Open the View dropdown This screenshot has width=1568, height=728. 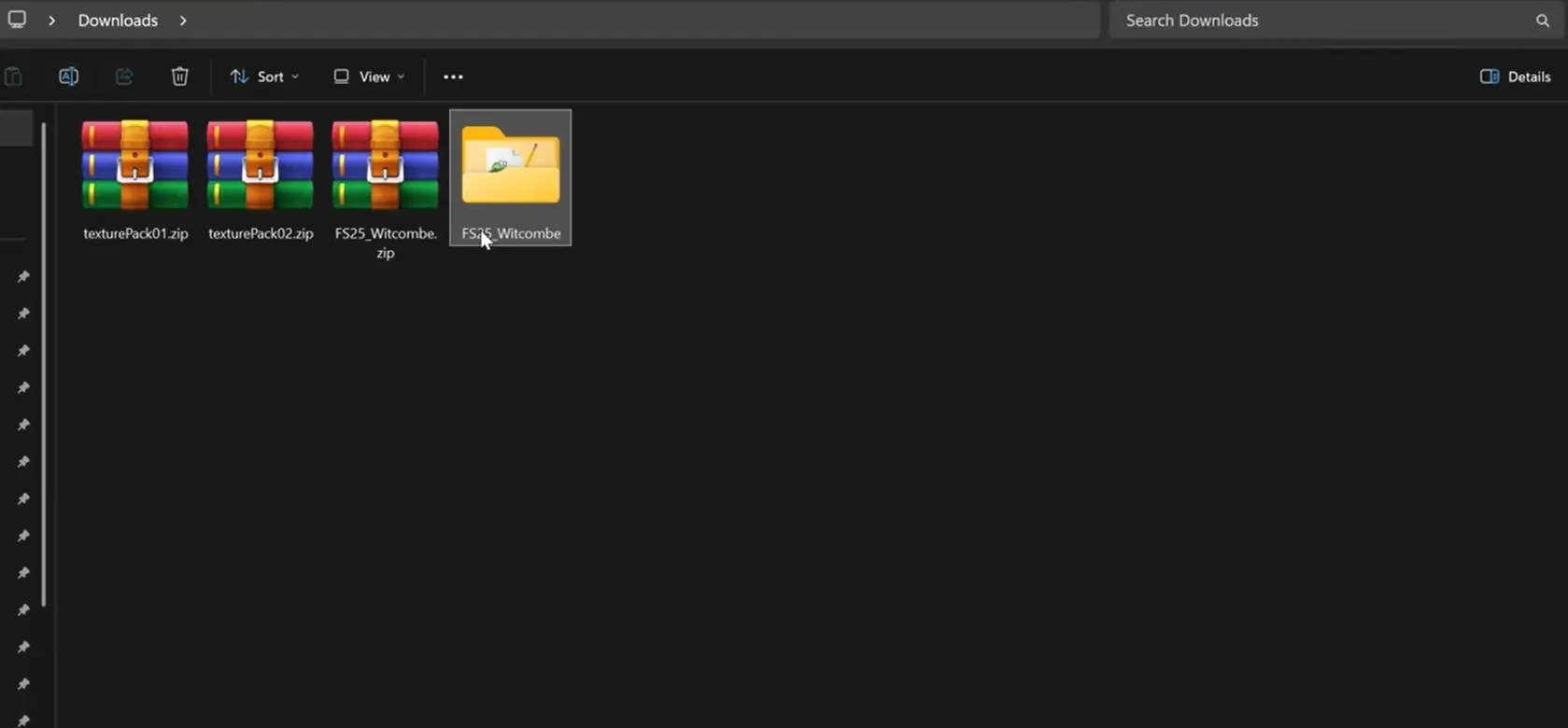pos(369,77)
